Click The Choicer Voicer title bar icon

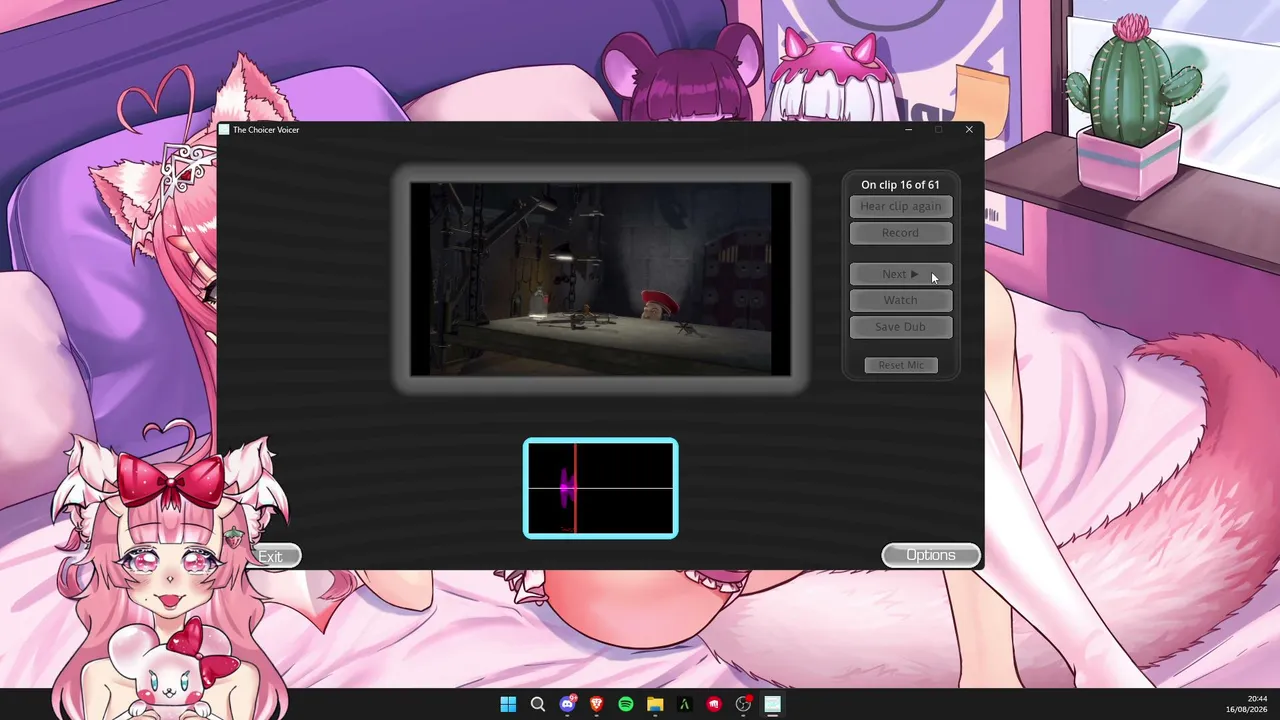pos(225,130)
